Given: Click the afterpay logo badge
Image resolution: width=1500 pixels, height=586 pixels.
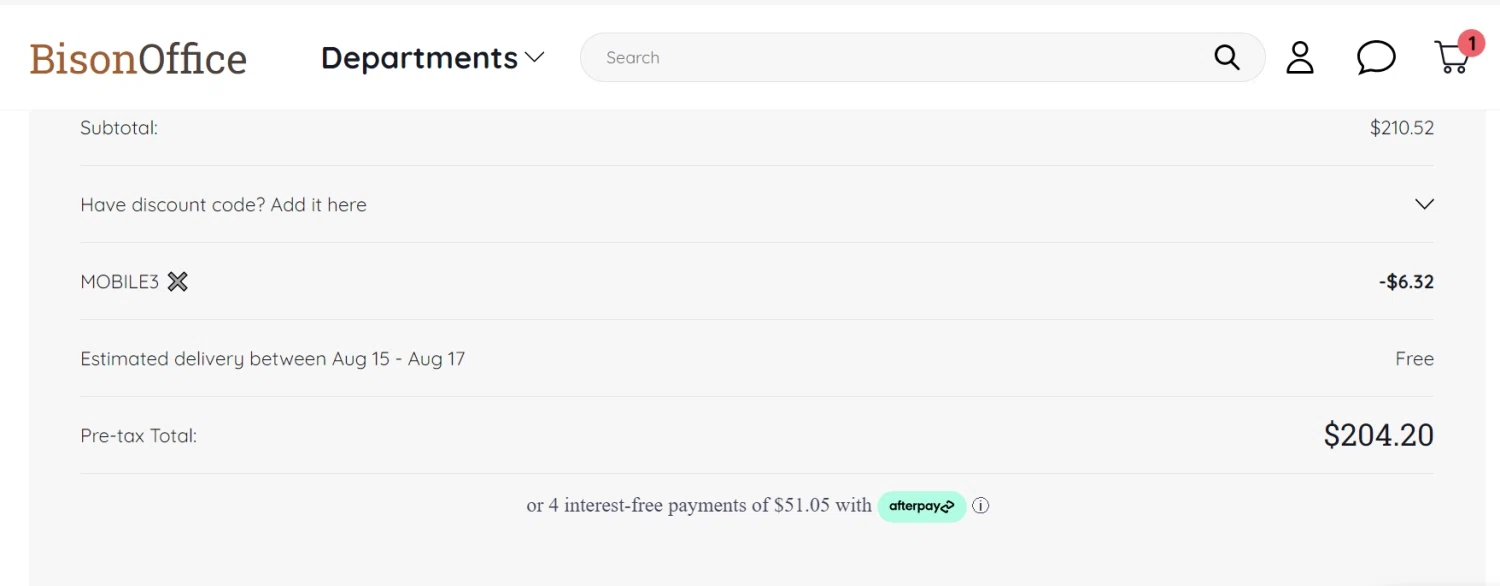Looking at the screenshot, I should 922,506.
